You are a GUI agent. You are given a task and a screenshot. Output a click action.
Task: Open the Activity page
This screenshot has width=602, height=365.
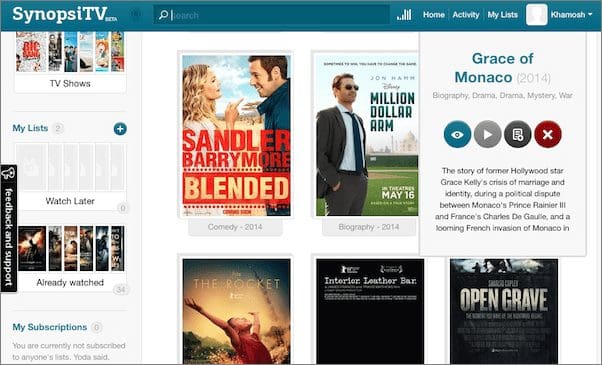click(x=466, y=15)
